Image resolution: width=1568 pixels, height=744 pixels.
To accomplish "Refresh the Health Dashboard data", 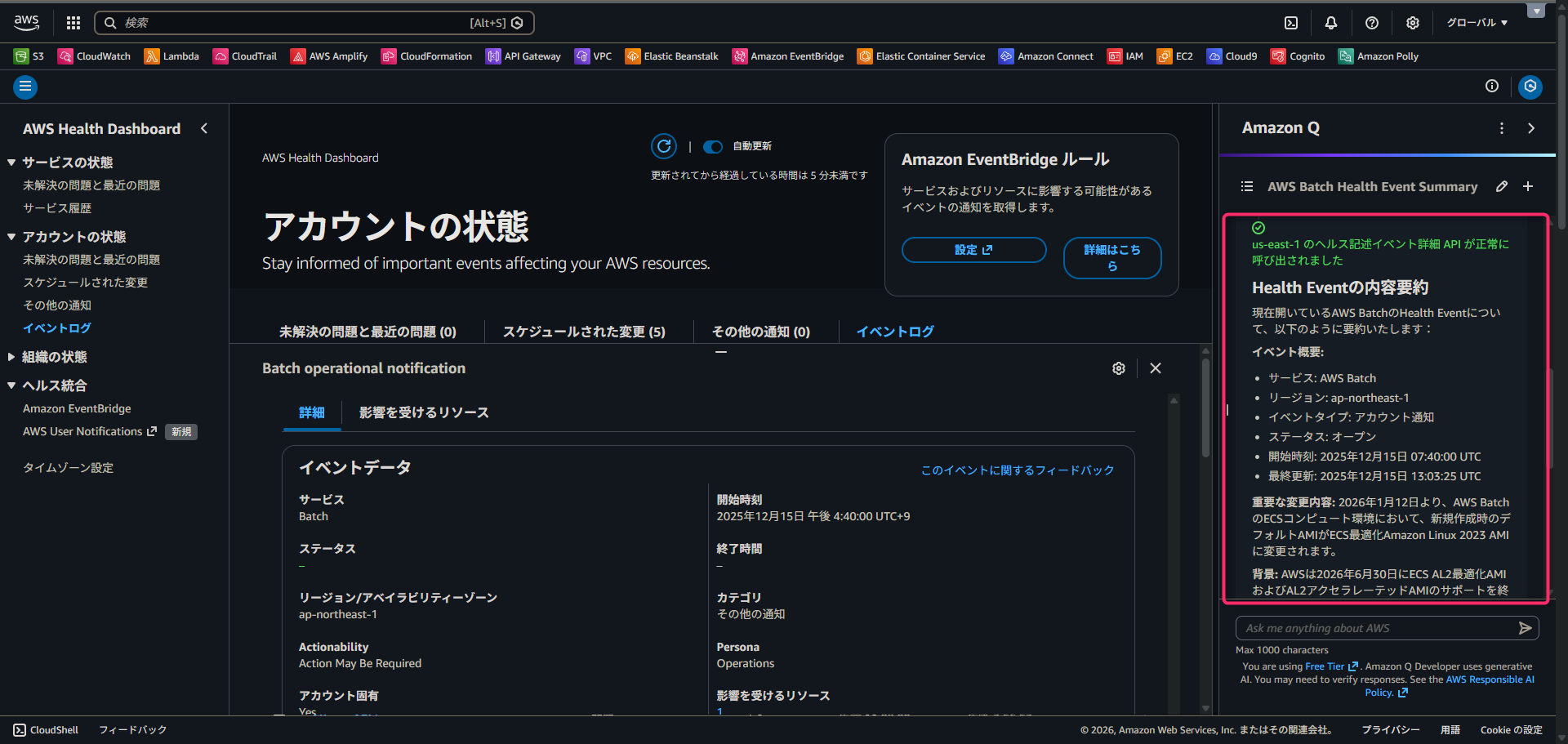I will (x=664, y=146).
